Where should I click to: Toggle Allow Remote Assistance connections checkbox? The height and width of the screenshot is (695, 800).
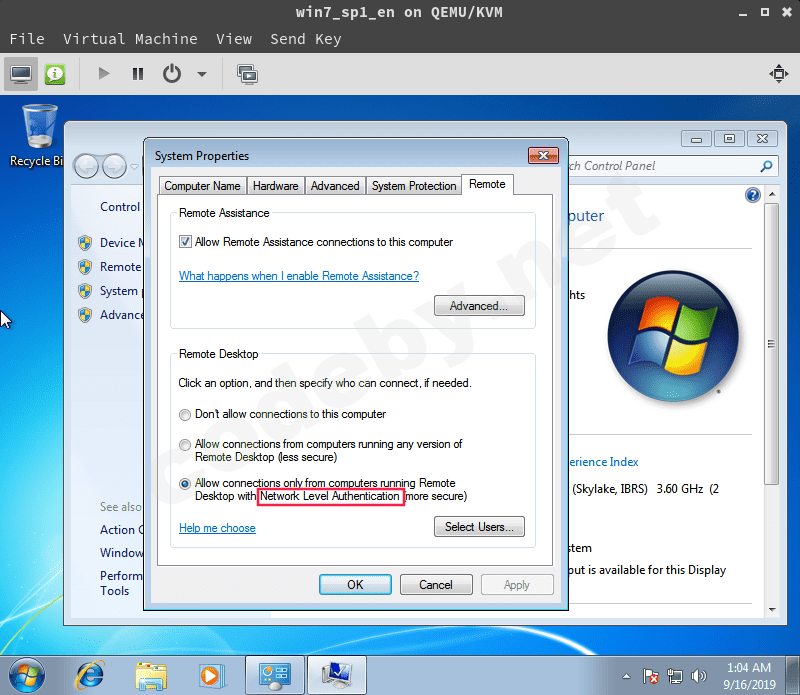[185, 242]
